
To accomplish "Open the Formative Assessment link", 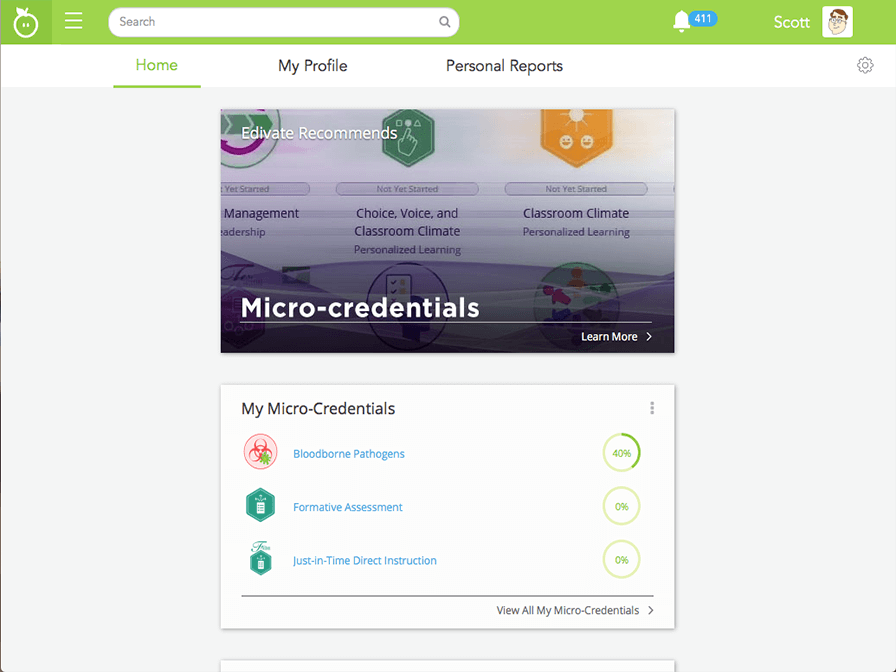I will [x=347, y=507].
